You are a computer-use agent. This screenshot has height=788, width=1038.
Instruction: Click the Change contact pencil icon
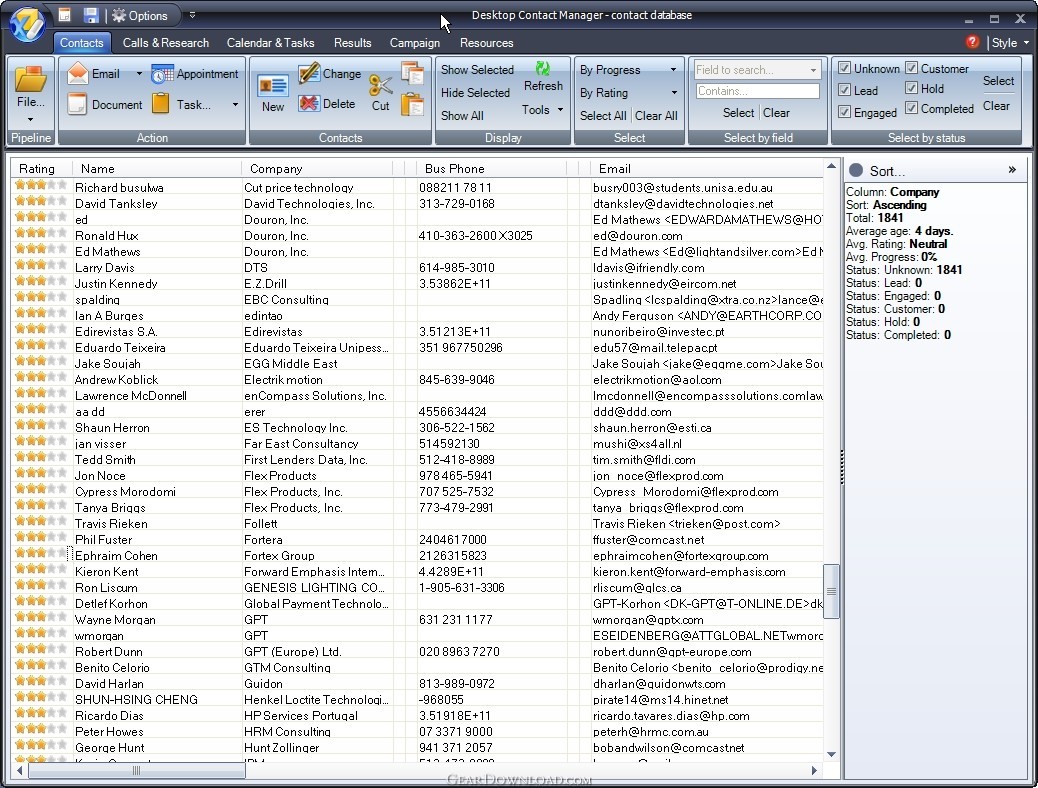[x=309, y=73]
